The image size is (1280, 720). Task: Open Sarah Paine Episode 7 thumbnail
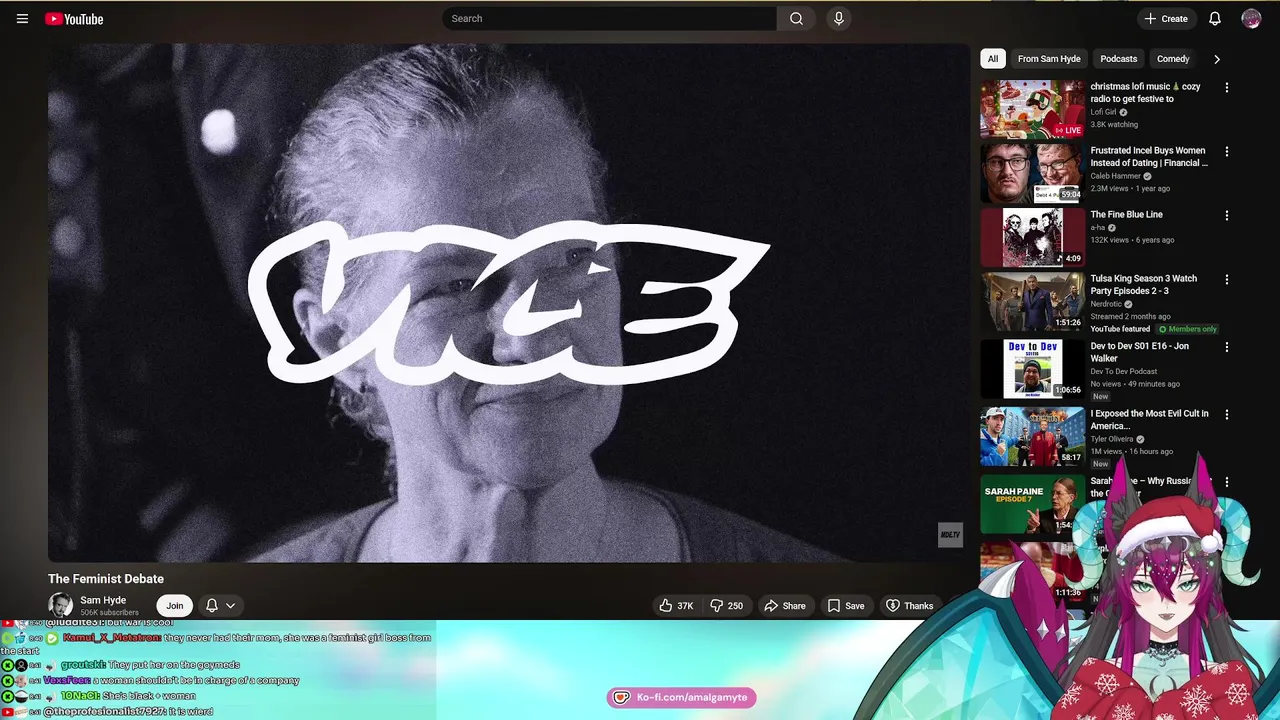(x=1032, y=503)
